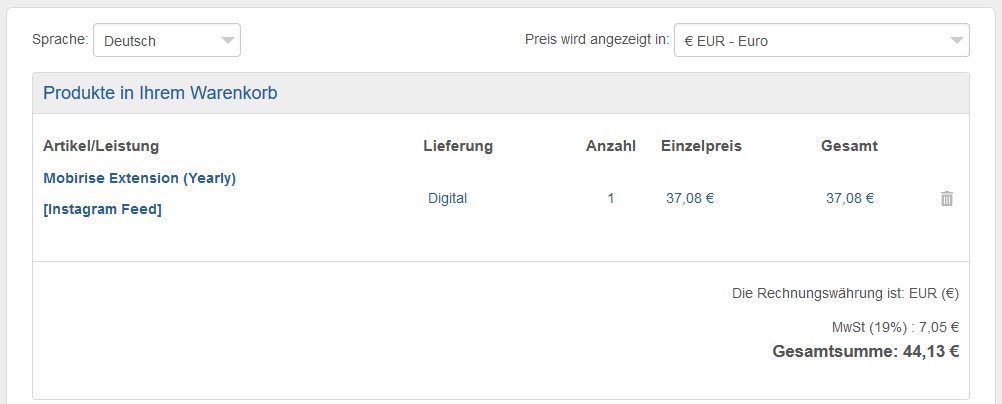Click the Einzelpreis column header
The height and width of the screenshot is (404, 1002).
pos(701,146)
